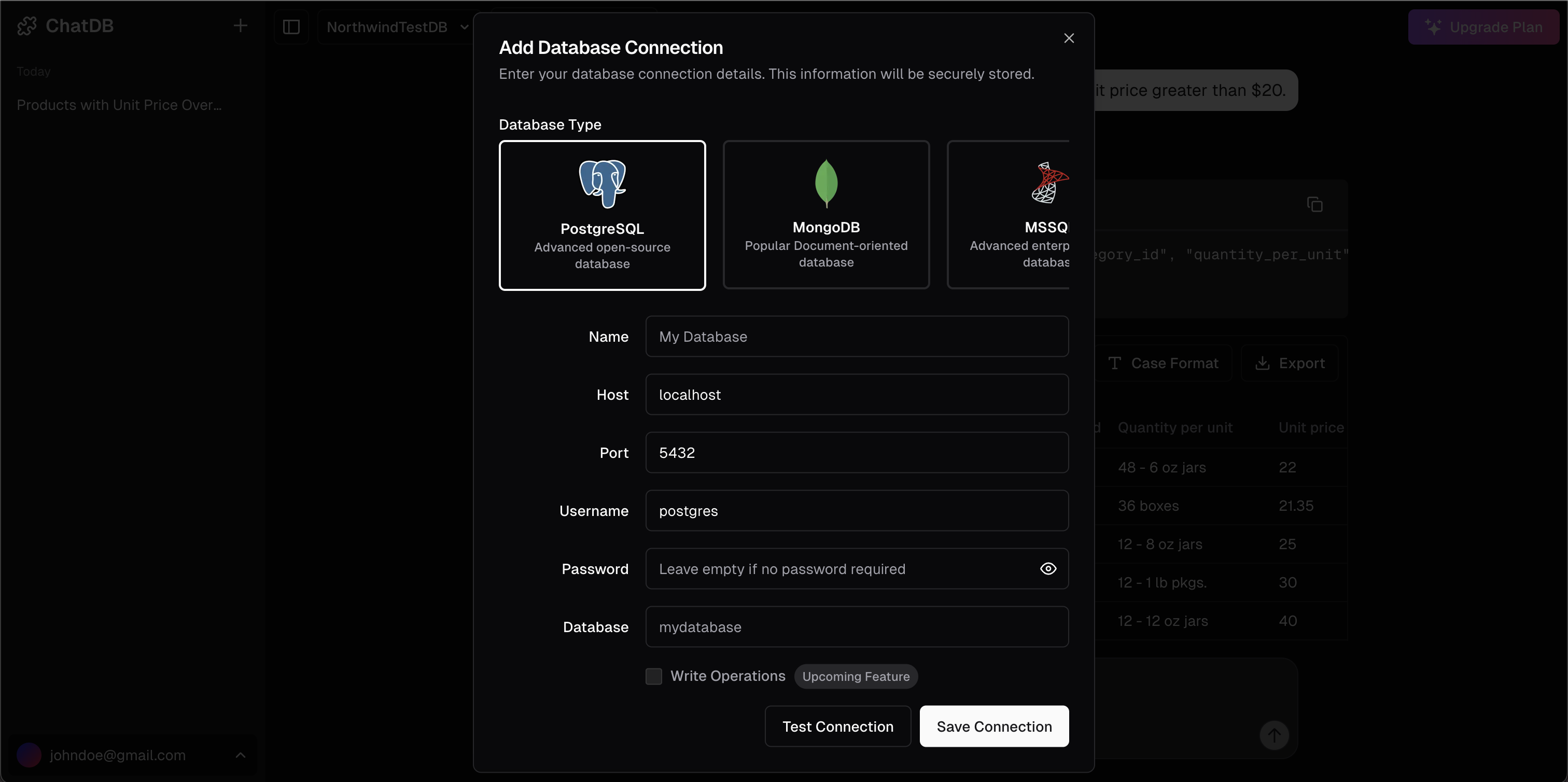Pick the MSSQL database logo

click(1049, 183)
